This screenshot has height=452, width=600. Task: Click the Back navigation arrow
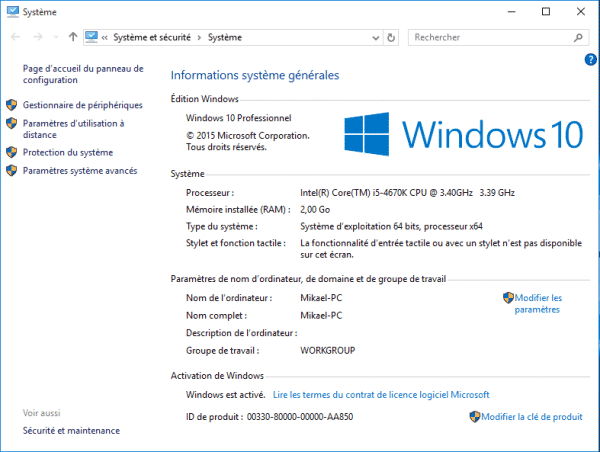coord(16,37)
